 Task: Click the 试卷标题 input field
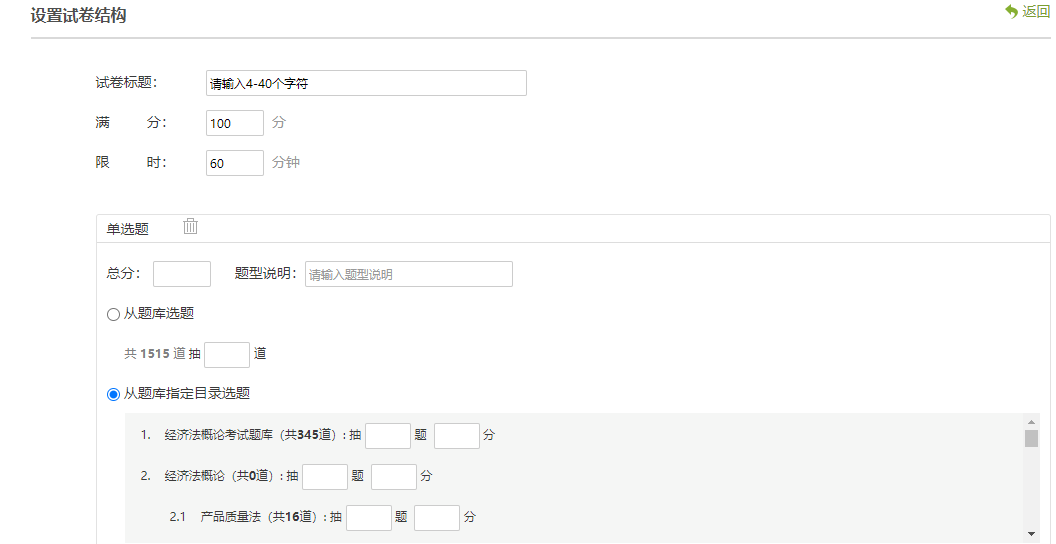(366, 83)
